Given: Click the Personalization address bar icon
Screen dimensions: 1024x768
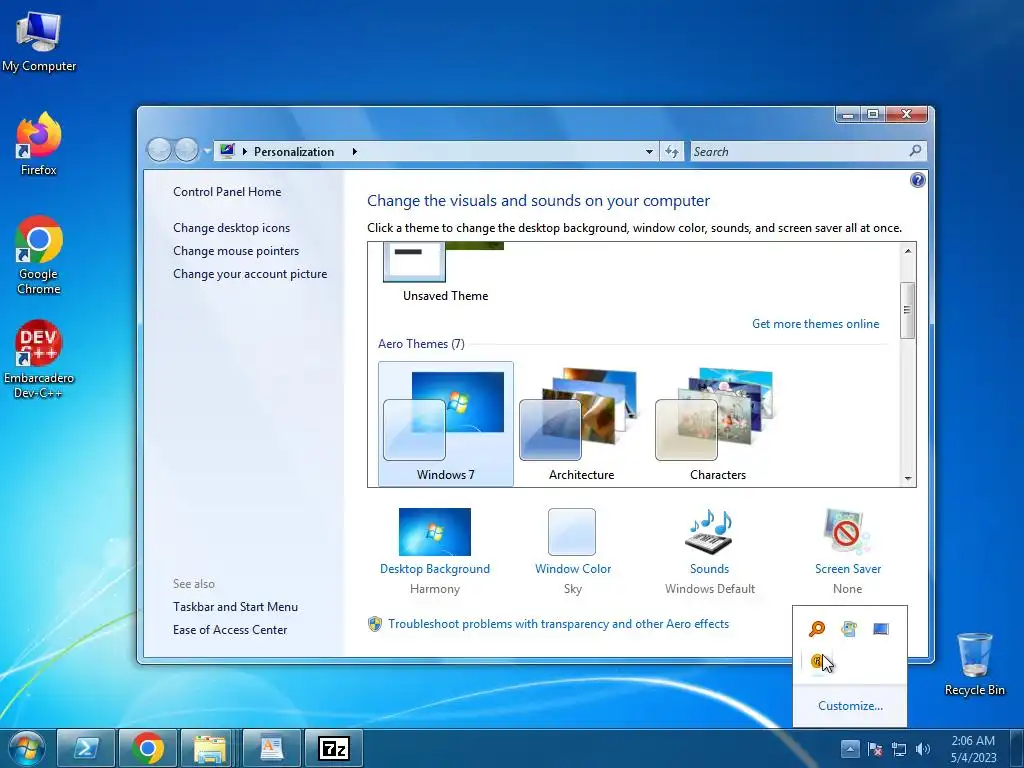Looking at the screenshot, I should [x=227, y=151].
